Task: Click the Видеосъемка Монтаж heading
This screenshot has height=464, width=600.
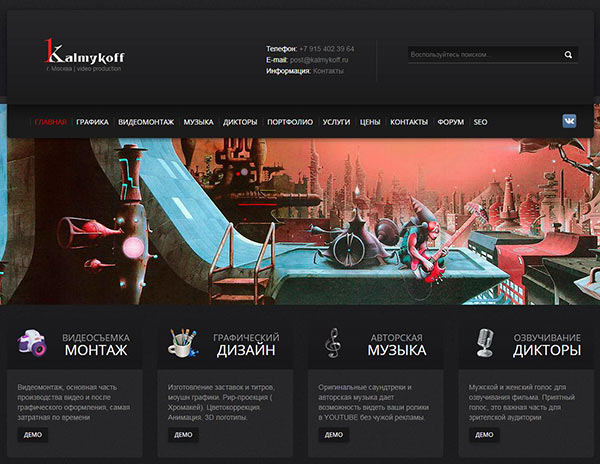Action: pyautogui.click(x=96, y=344)
